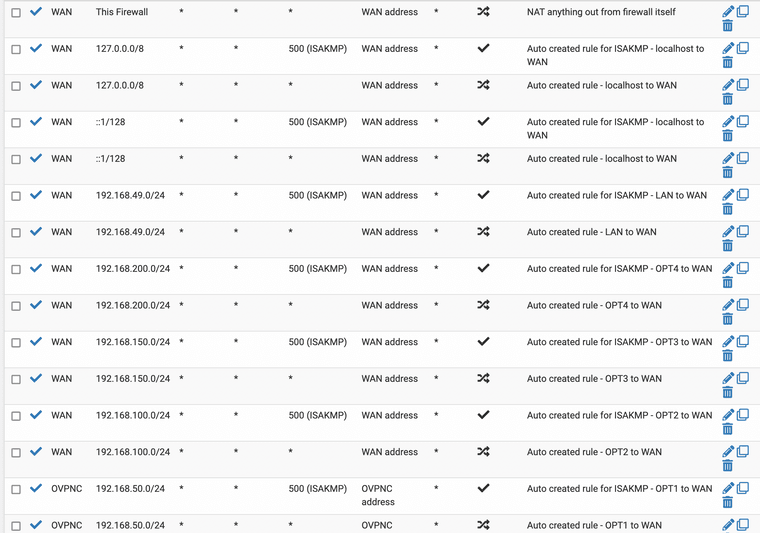
Task: Click the static port checkmark for OPT3 ISAKMP rule
Action: coord(483,342)
